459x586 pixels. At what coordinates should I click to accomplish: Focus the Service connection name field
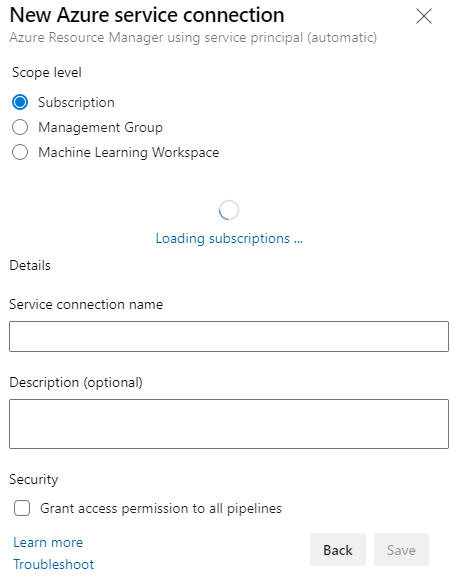point(229,336)
